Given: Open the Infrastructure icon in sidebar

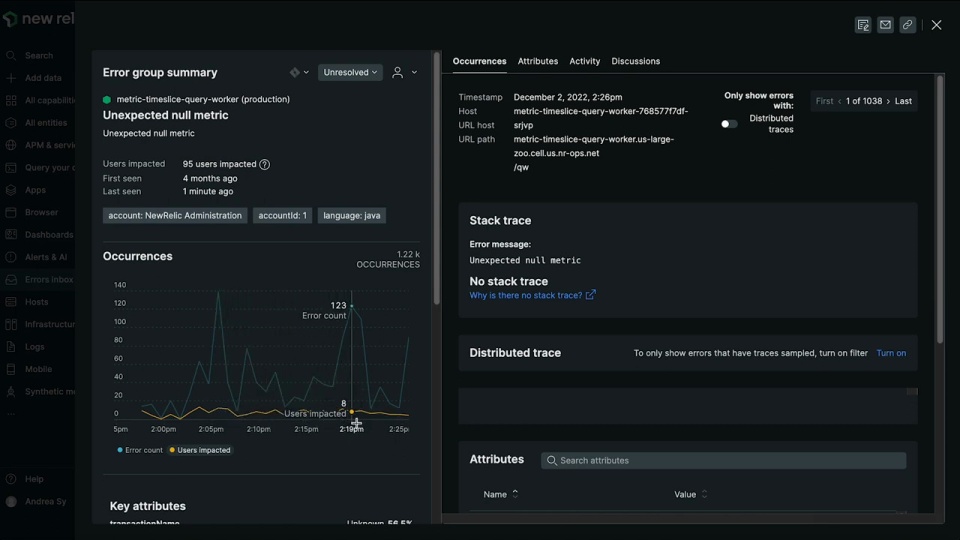Looking at the screenshot, I should pyautogui.click(x=11, y=324).
